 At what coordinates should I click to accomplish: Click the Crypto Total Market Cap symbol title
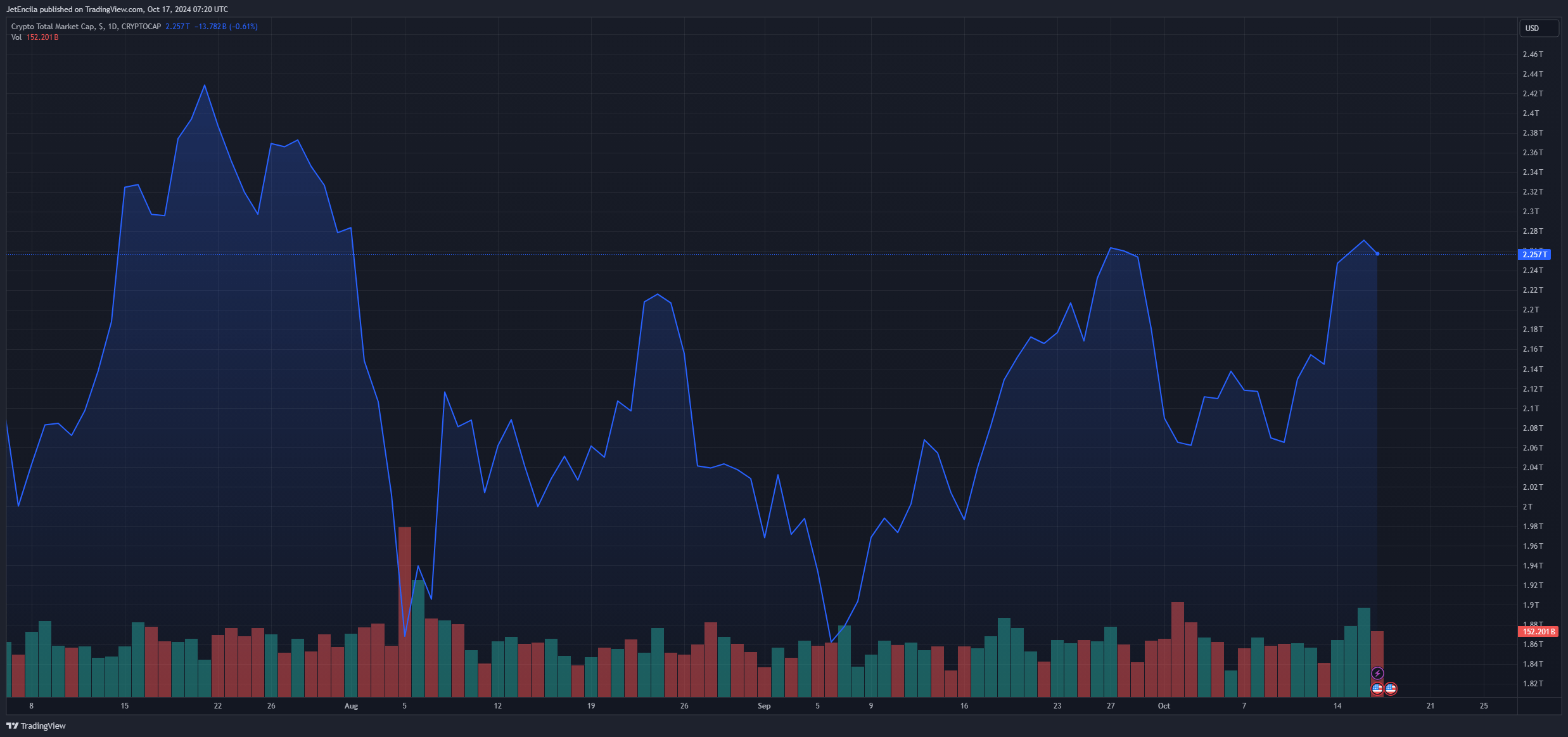point(53,27)
